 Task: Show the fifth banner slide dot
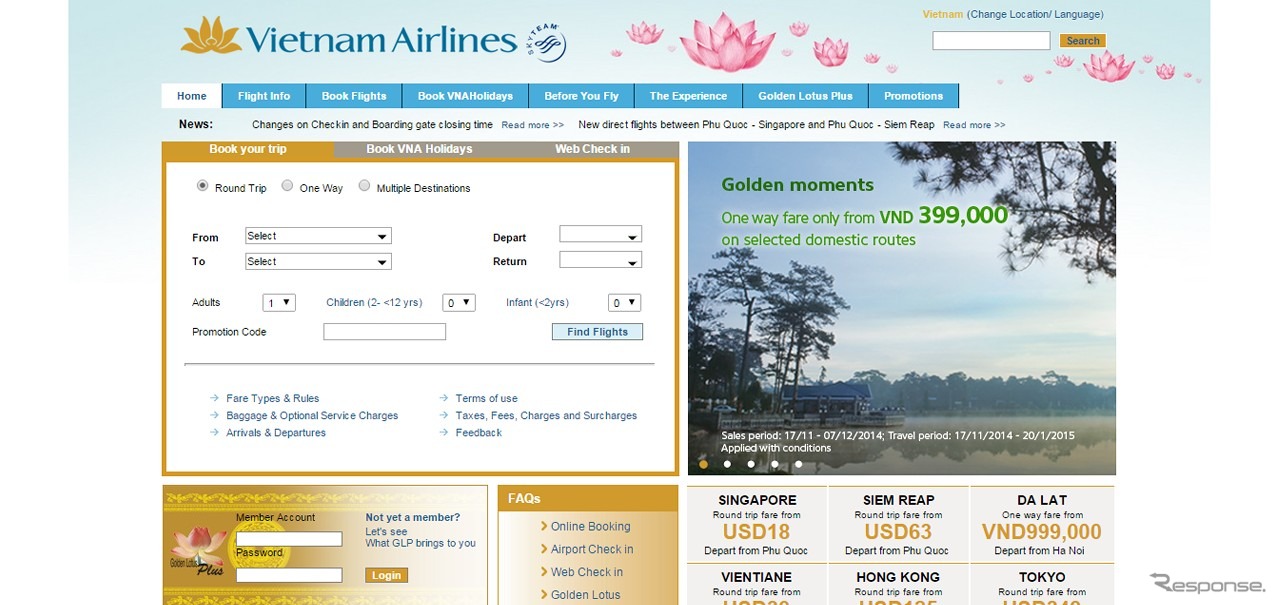[x=798, y=464]
